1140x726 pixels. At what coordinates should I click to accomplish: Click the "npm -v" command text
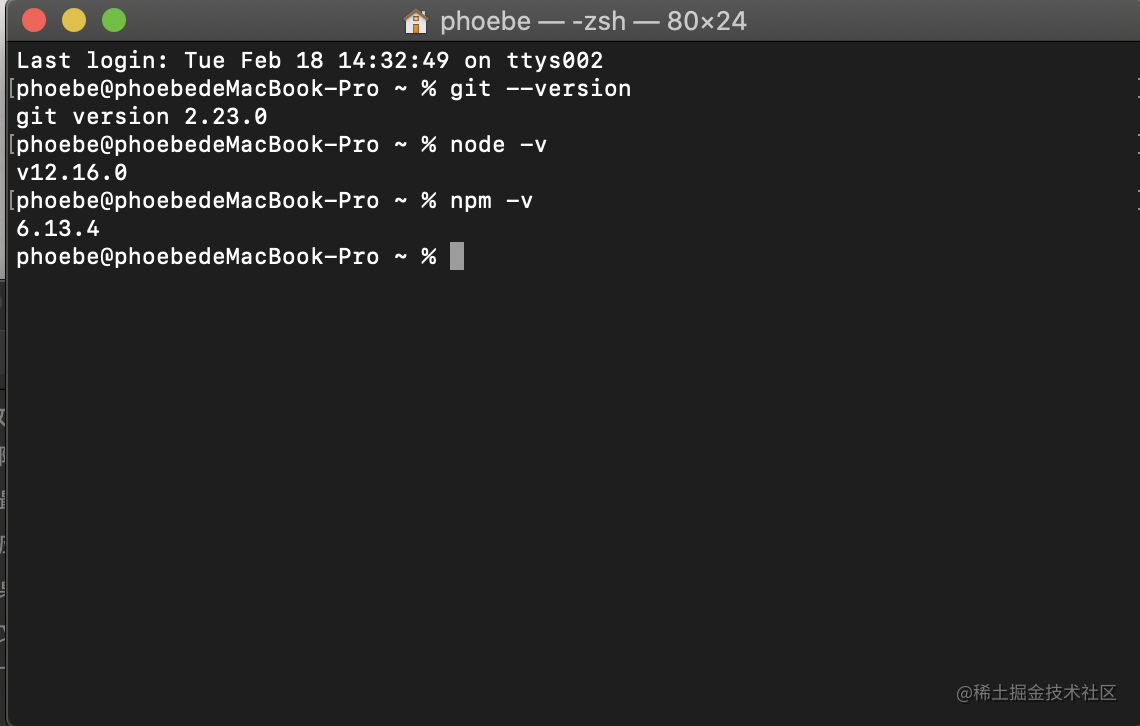tap(491, 201)
